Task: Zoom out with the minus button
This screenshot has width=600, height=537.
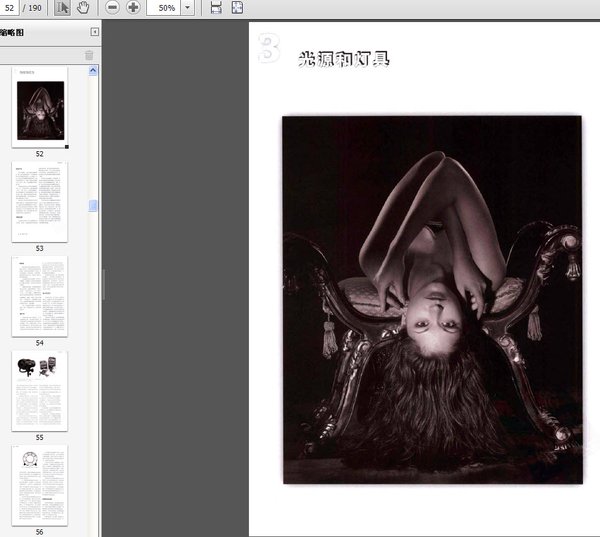Action: pos(112,8)
